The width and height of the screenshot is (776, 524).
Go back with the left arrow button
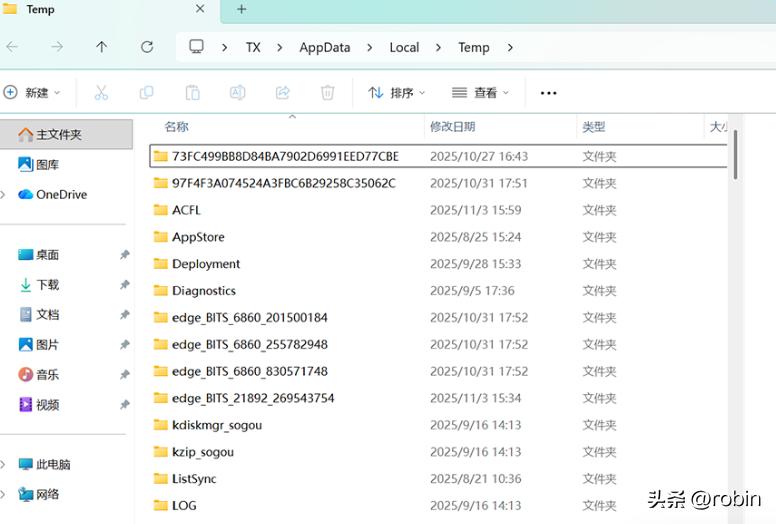click(x=12, y=47)
